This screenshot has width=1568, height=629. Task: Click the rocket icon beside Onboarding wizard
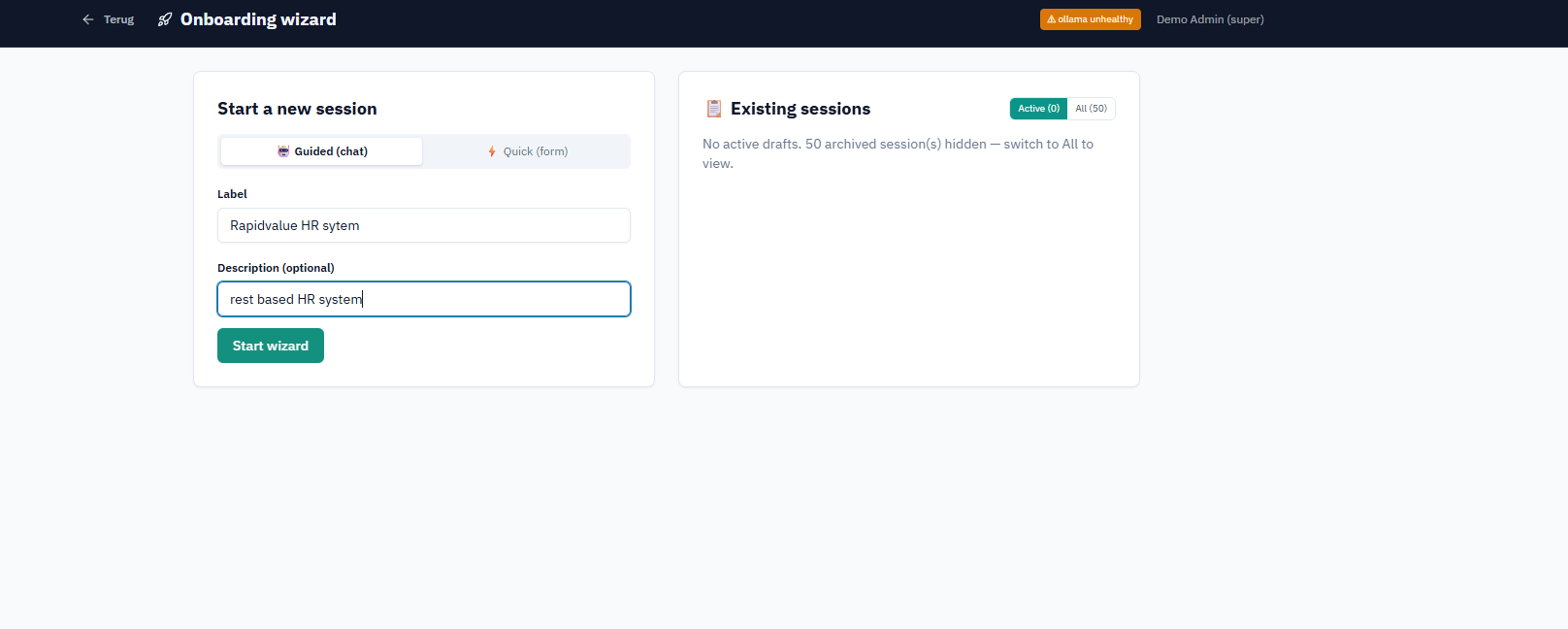(x=165, y=19)
